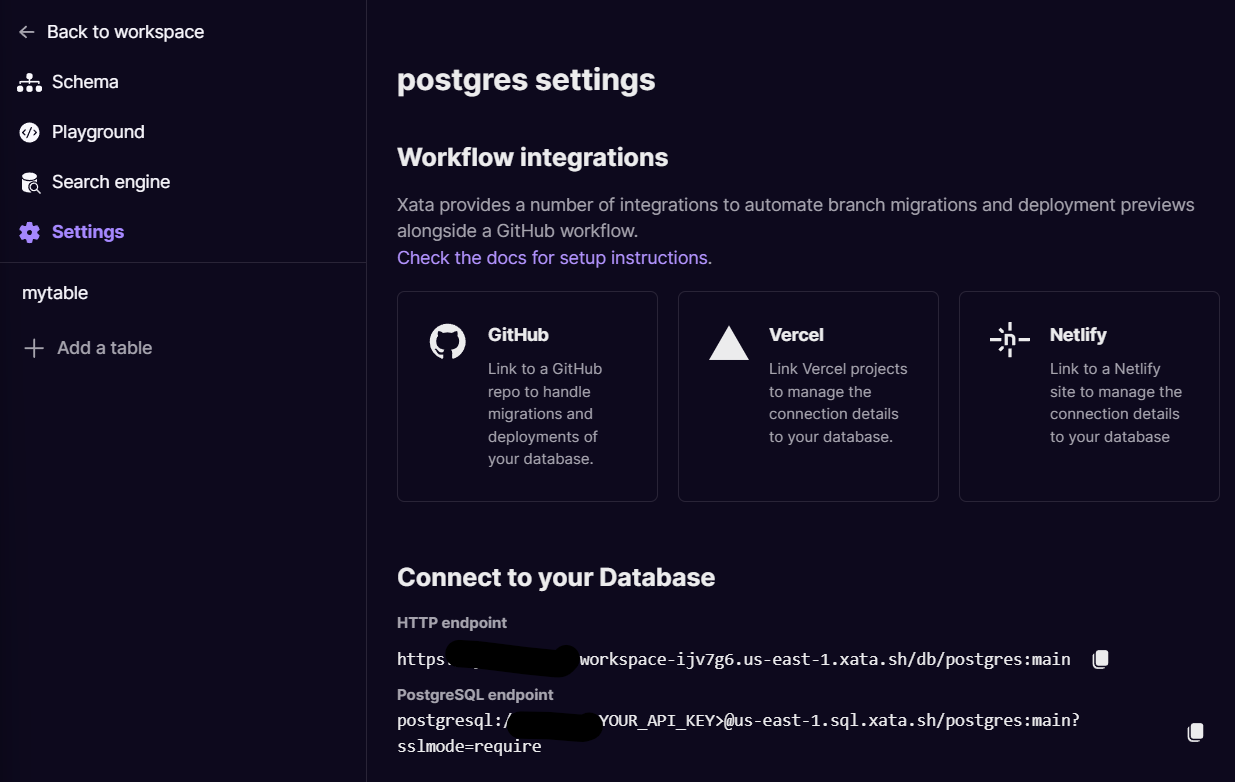Open the mytable table
This screenshot has height=782, width=1235.
click(x=55, y=293)
